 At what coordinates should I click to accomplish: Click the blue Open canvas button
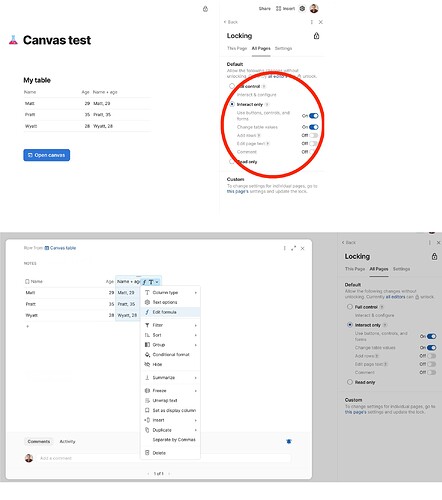coord(47,155)
